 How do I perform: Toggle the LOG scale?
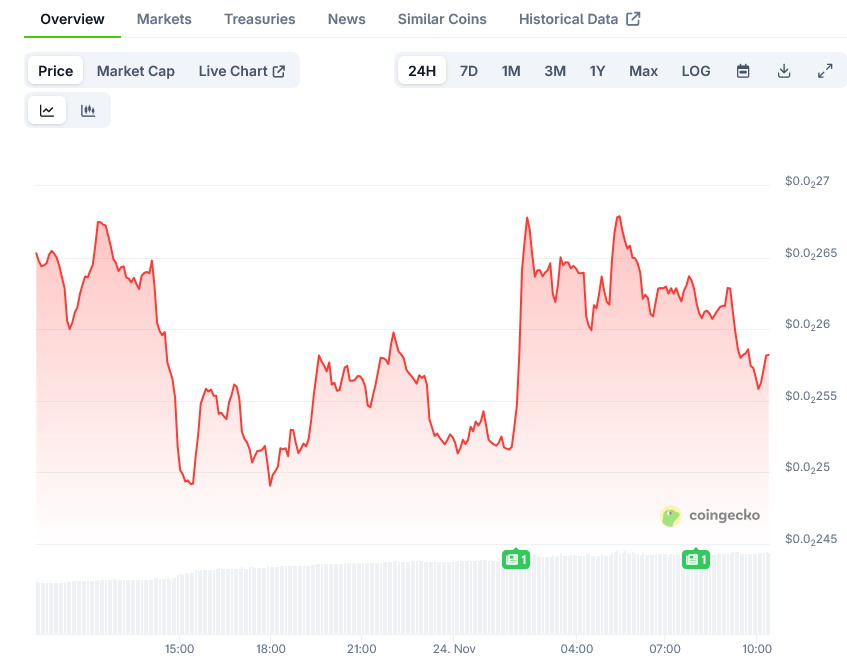click(x=695, y=70)
